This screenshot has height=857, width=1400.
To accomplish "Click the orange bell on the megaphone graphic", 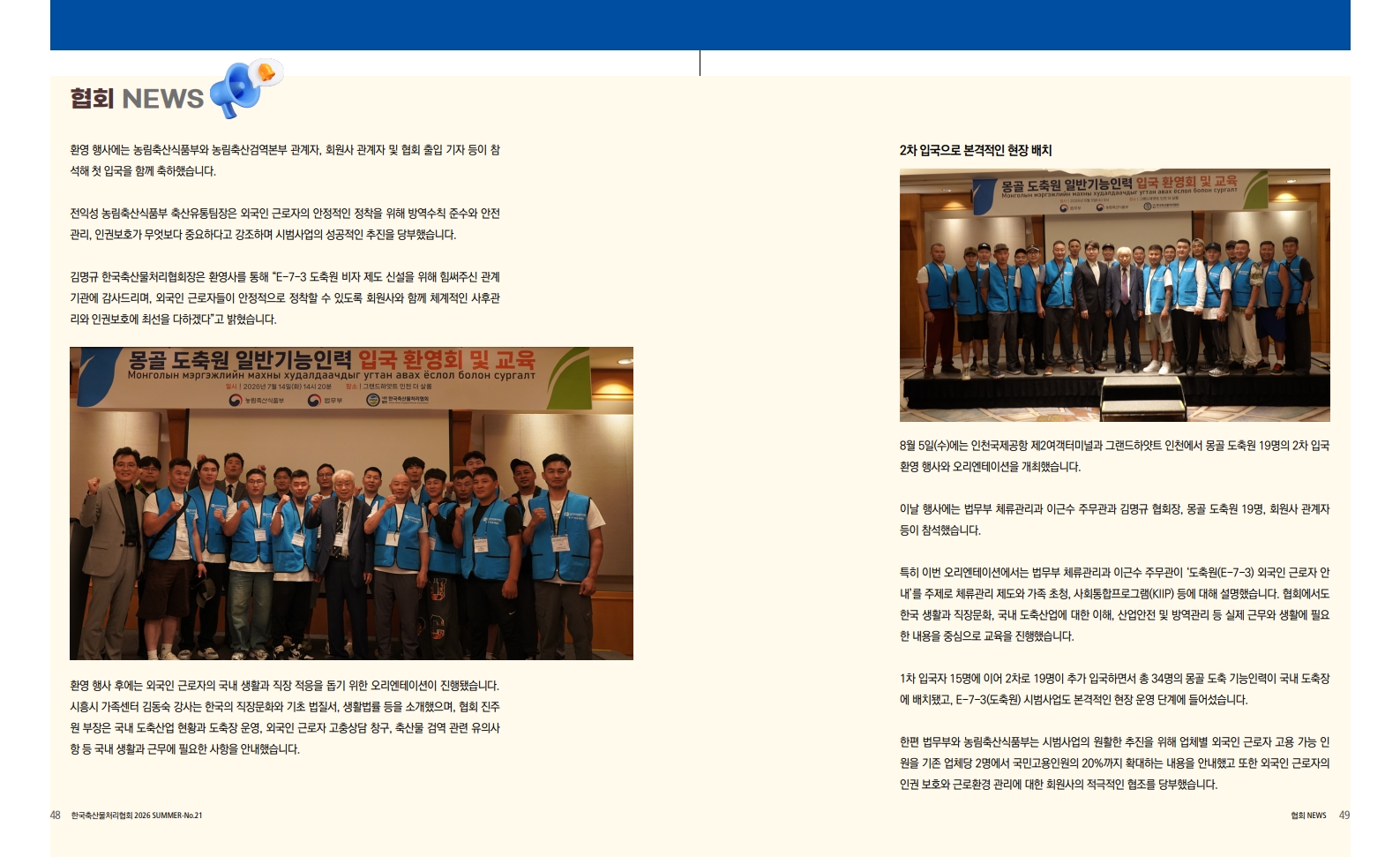I will (x=266, y=72).
